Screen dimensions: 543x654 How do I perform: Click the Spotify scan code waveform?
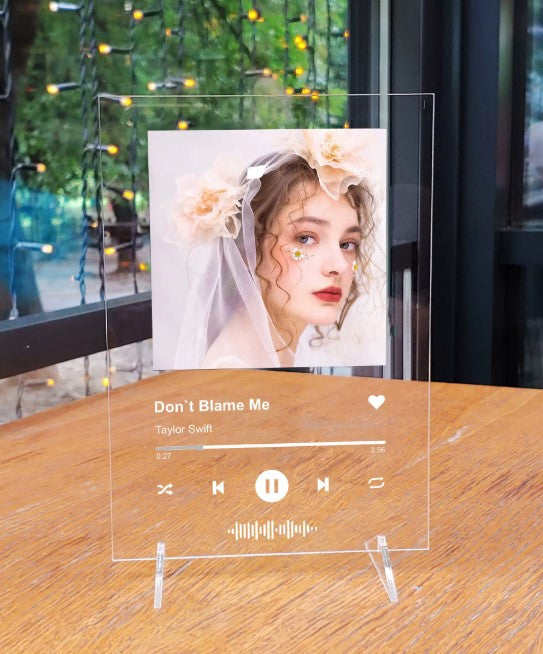[x=272, y=530]
